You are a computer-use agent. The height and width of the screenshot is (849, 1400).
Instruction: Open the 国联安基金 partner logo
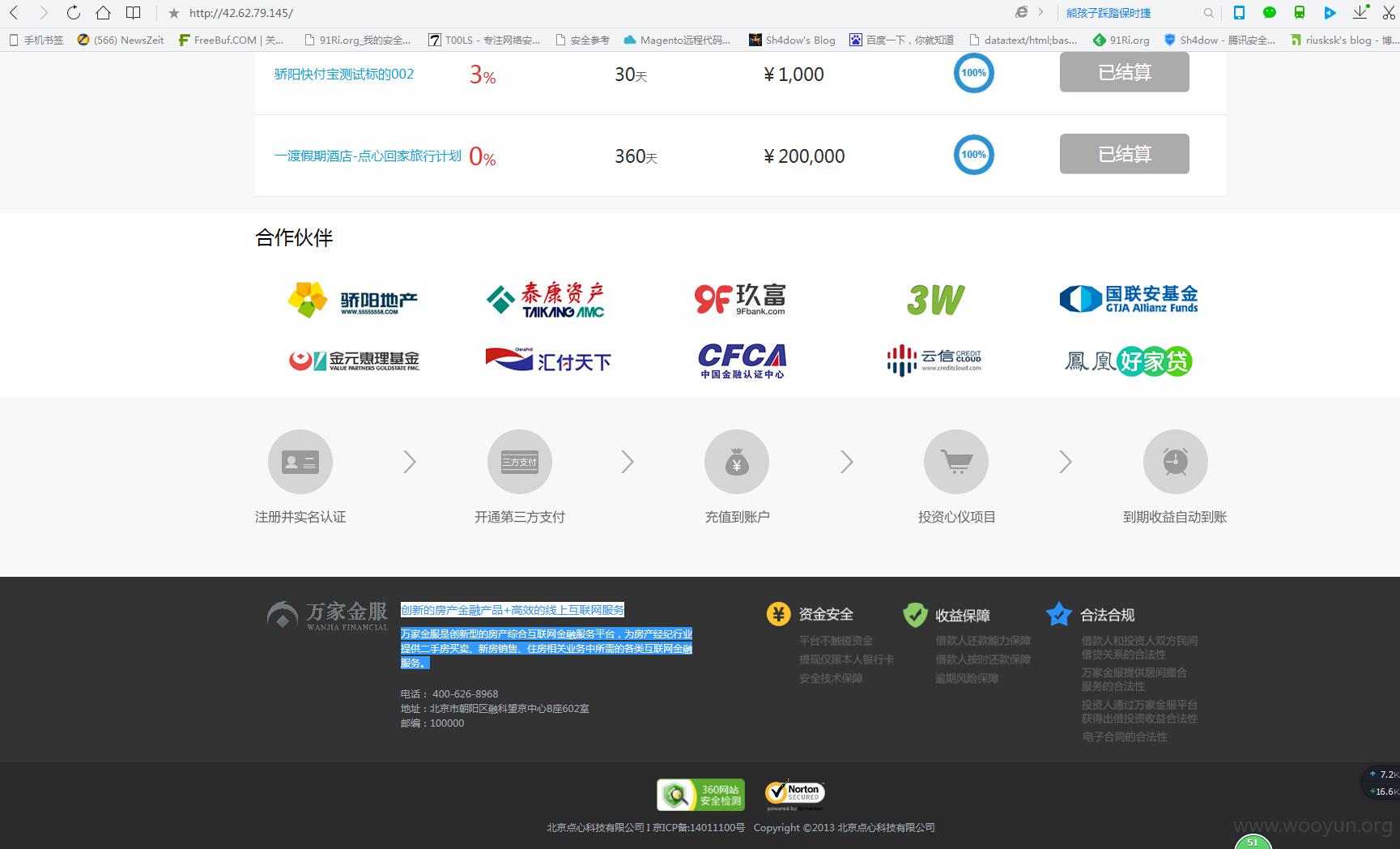(x=1129, y=299)
